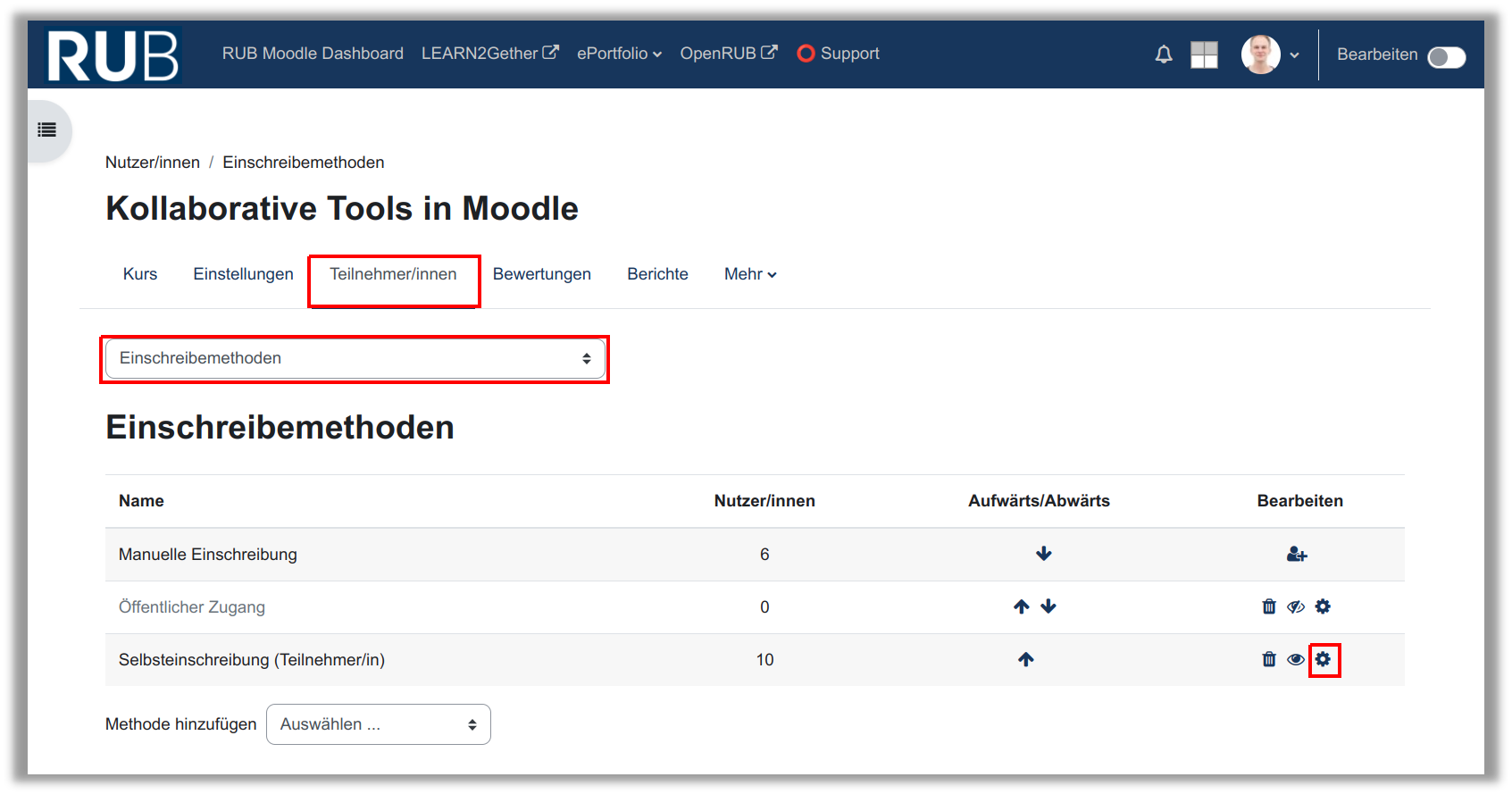The height and width of the screenshot is (794, 1512).
Task: Open the Methode hinzufügen Auswählen dropdown
Action: pyautogui.click(x=378, y=724)
